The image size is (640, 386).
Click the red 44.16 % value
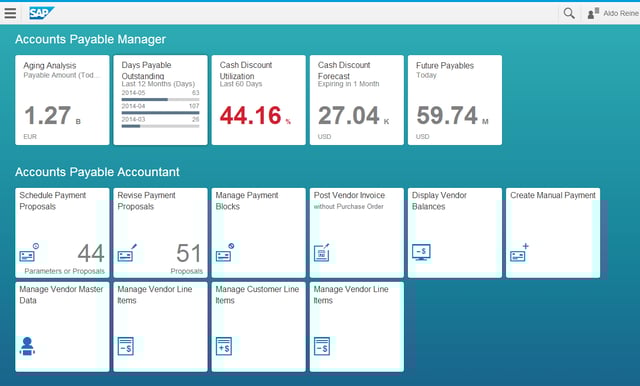[255, 115]
